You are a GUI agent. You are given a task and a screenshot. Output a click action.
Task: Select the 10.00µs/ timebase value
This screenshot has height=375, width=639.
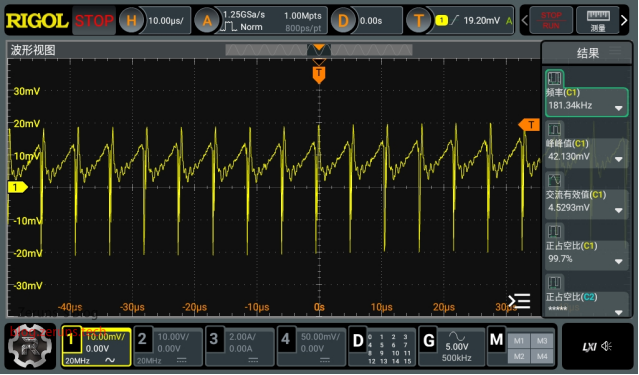click(x=166, y=20)
